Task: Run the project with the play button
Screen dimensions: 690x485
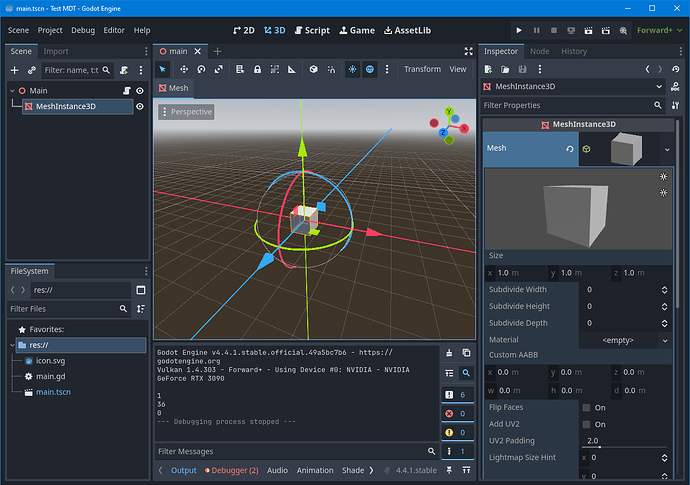Action: click(x=519, y=30)
